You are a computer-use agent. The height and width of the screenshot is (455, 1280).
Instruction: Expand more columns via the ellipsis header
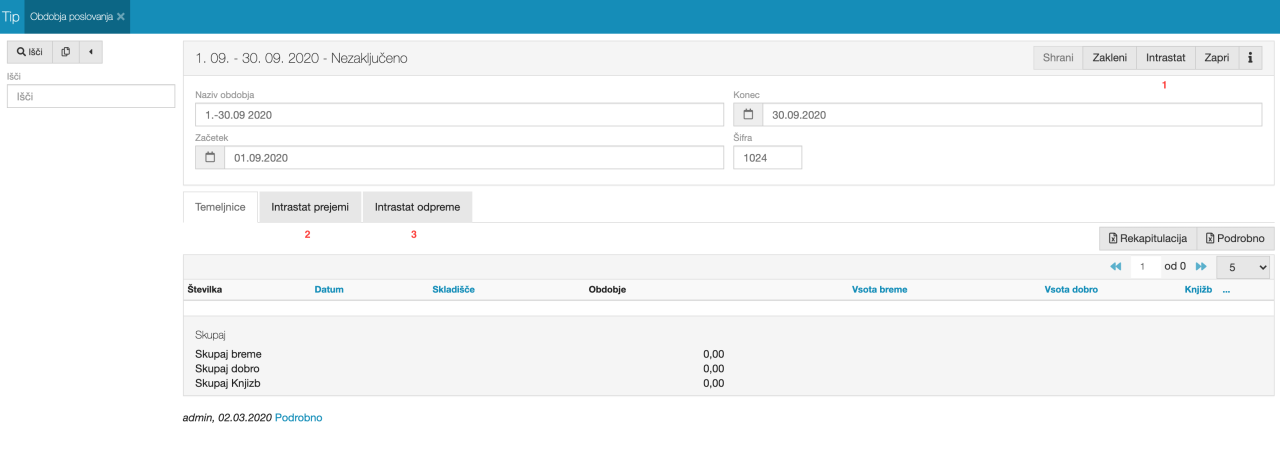(x=1226, y=290)
